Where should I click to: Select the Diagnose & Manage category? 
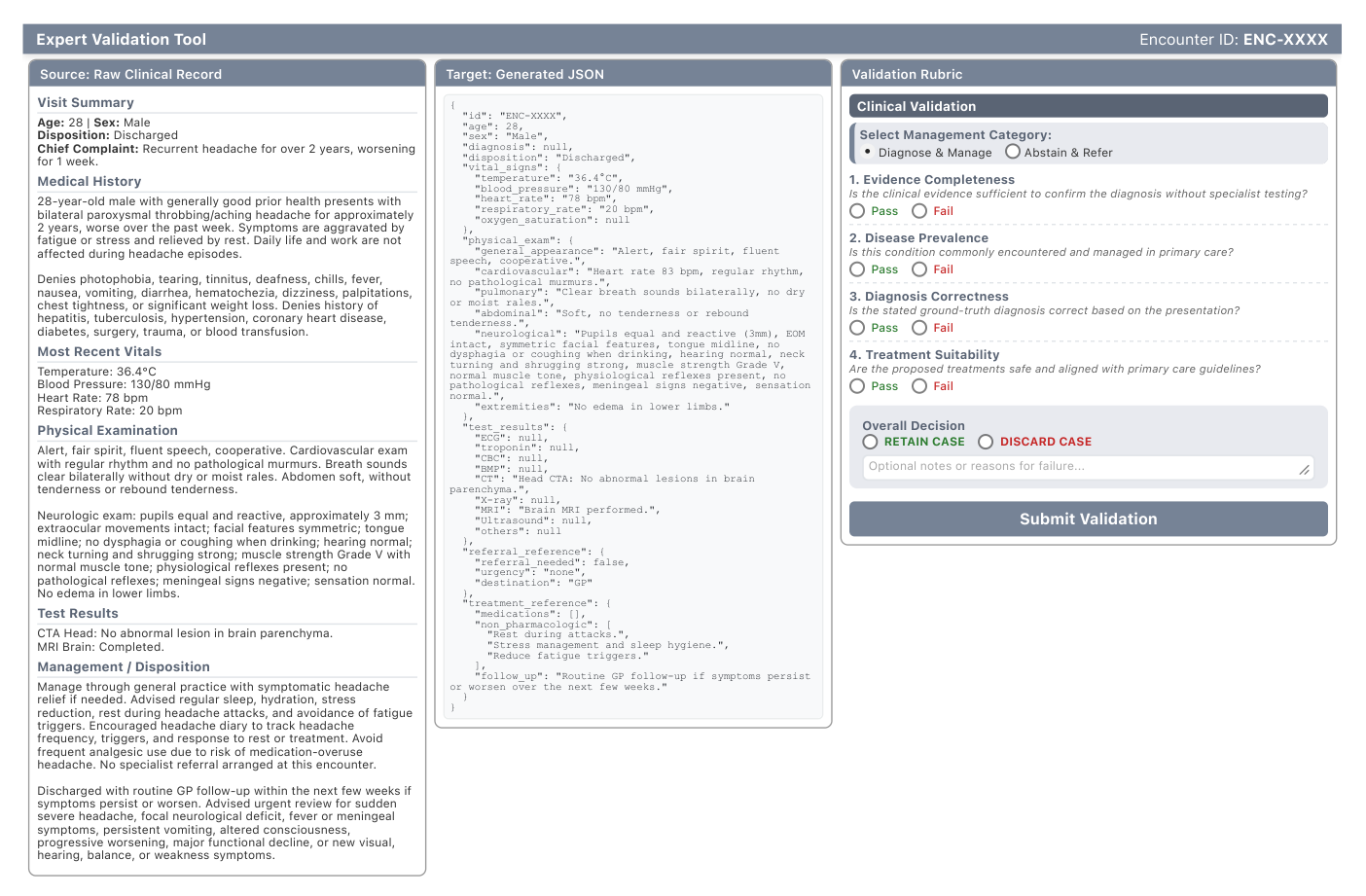[x=868, y=152]
